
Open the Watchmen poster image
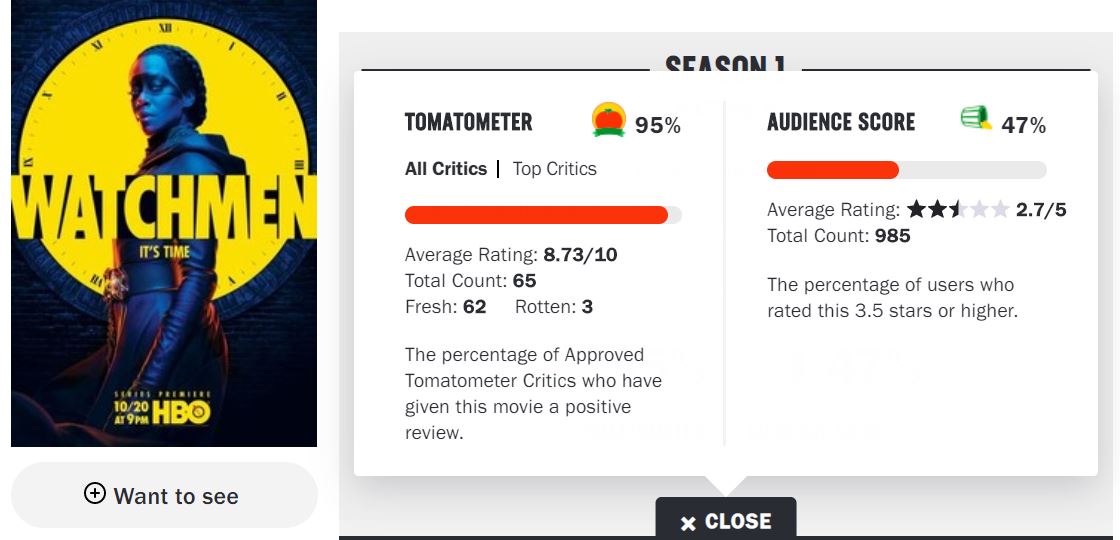click(164, 223)
